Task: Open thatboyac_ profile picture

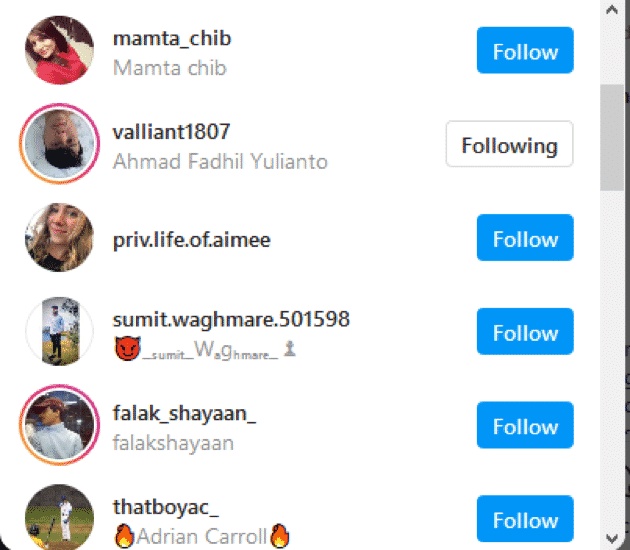Action: pos(59,517)
